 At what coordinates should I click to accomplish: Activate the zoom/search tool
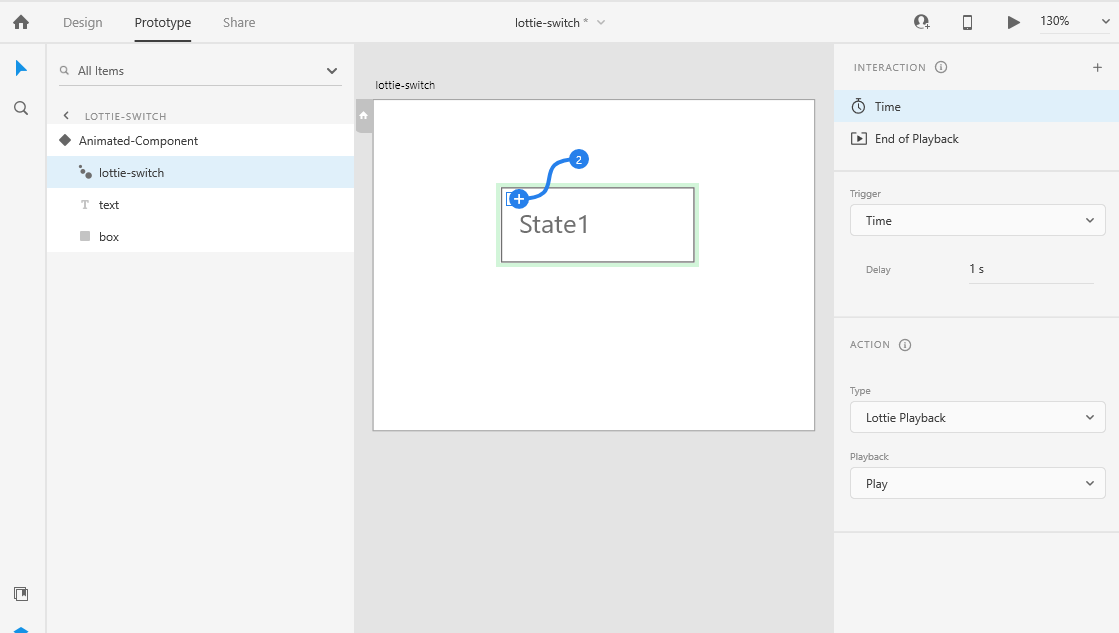21,108
